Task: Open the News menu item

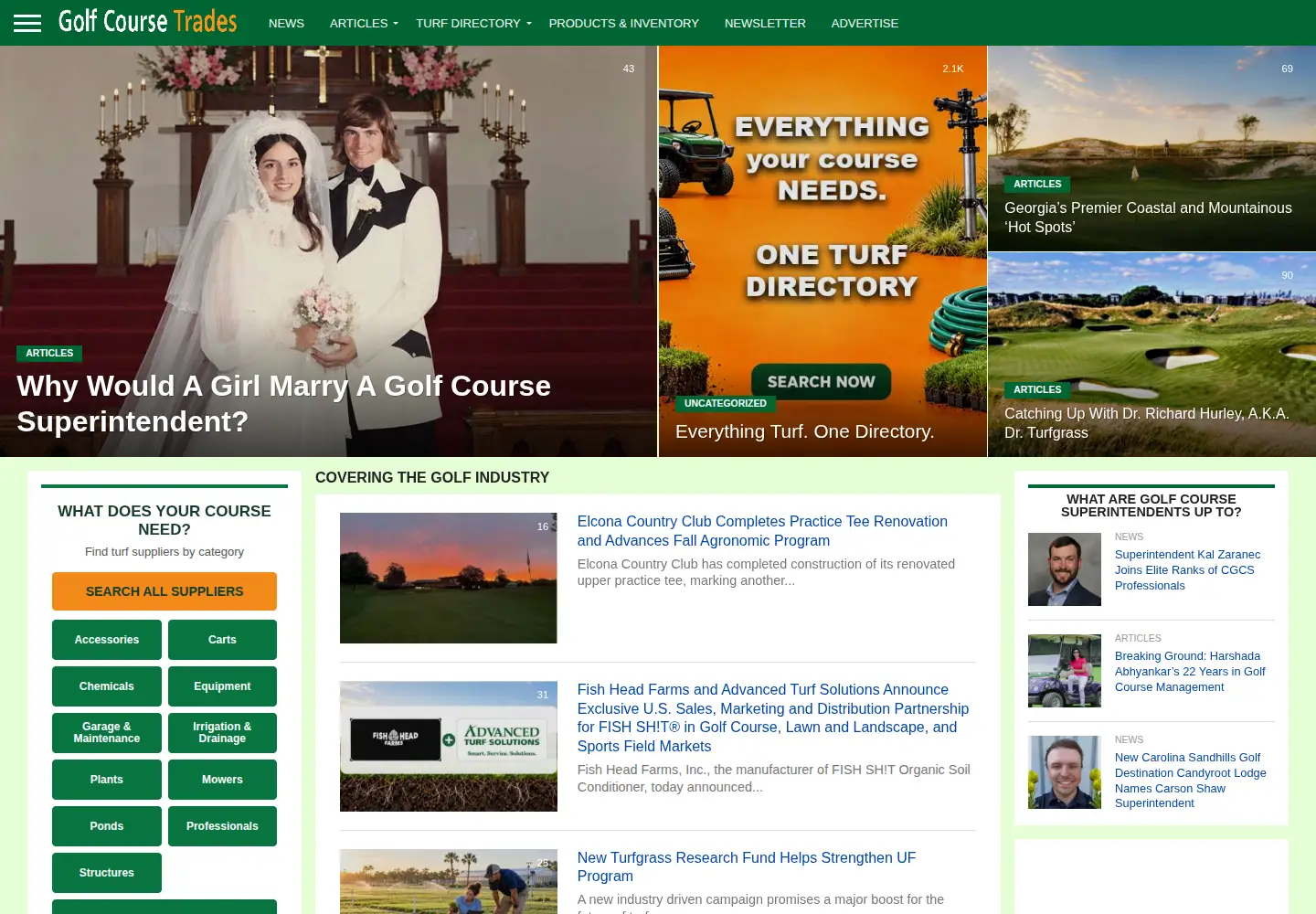Action: [x=286, y=23]
